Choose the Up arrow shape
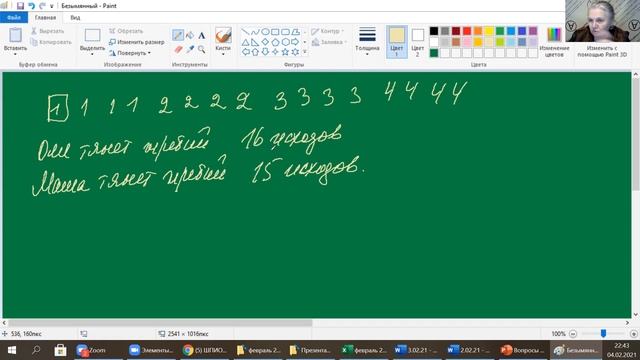 tap(255, 52)
